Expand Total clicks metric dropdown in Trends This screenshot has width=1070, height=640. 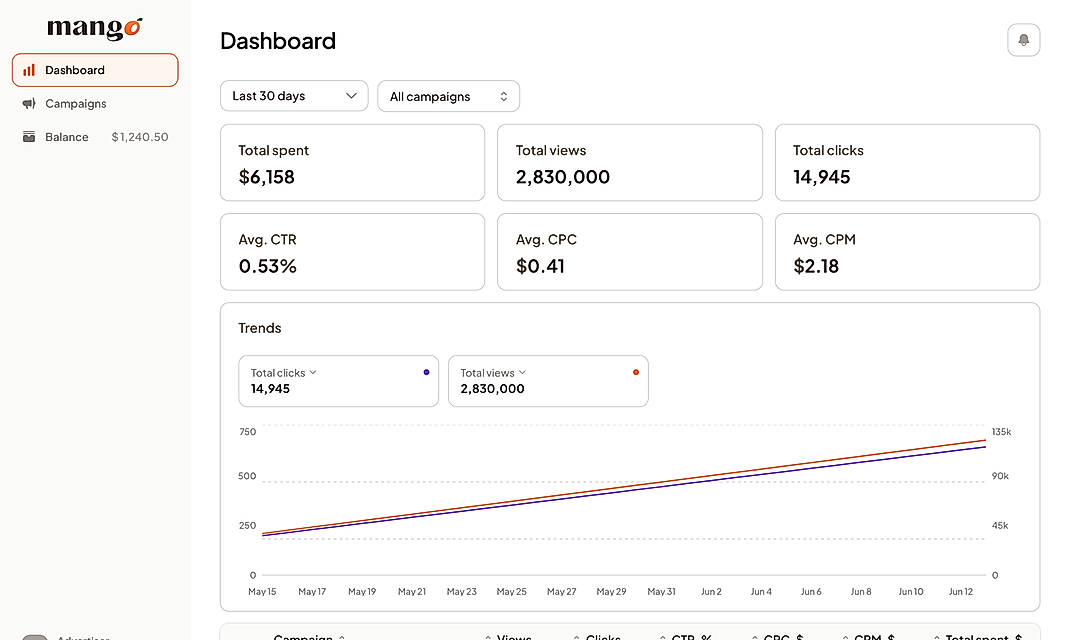pyautogui.click(x=283, y=373)
